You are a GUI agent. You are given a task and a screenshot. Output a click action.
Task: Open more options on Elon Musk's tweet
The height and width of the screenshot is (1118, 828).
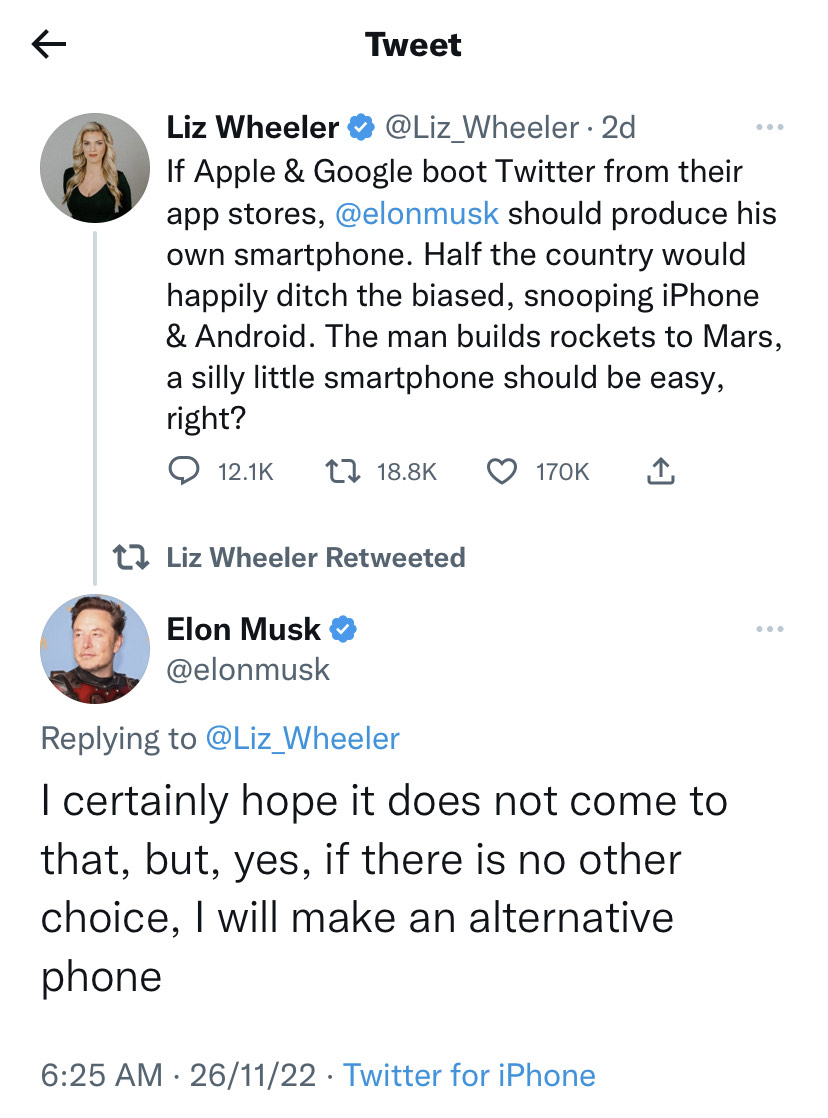point(769,629)
